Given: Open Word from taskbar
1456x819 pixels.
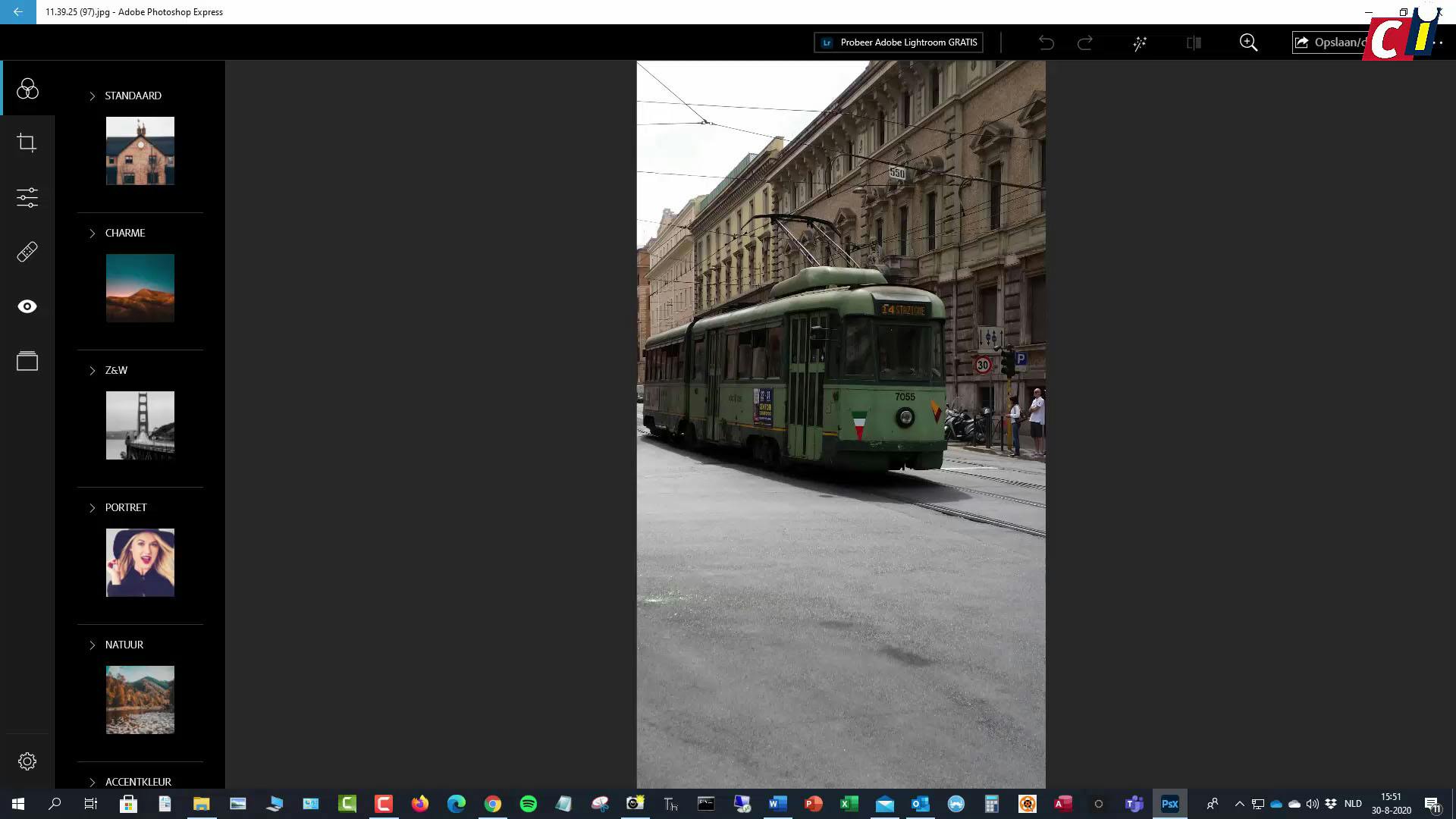Looking at the screenshot, I should pos(777,804).
